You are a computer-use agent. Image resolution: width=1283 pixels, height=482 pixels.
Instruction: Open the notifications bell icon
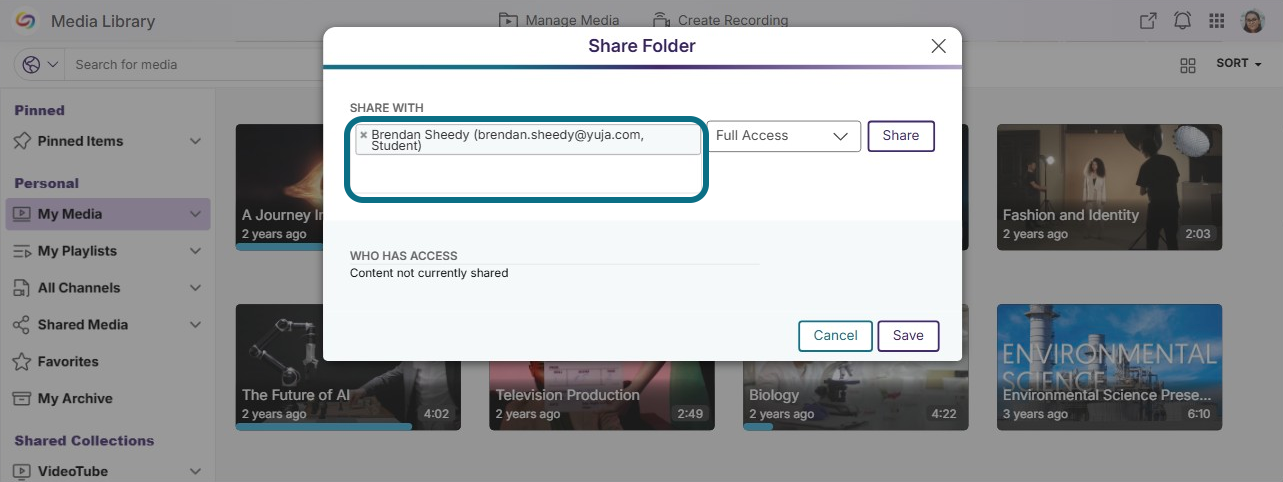(1182, 21)
